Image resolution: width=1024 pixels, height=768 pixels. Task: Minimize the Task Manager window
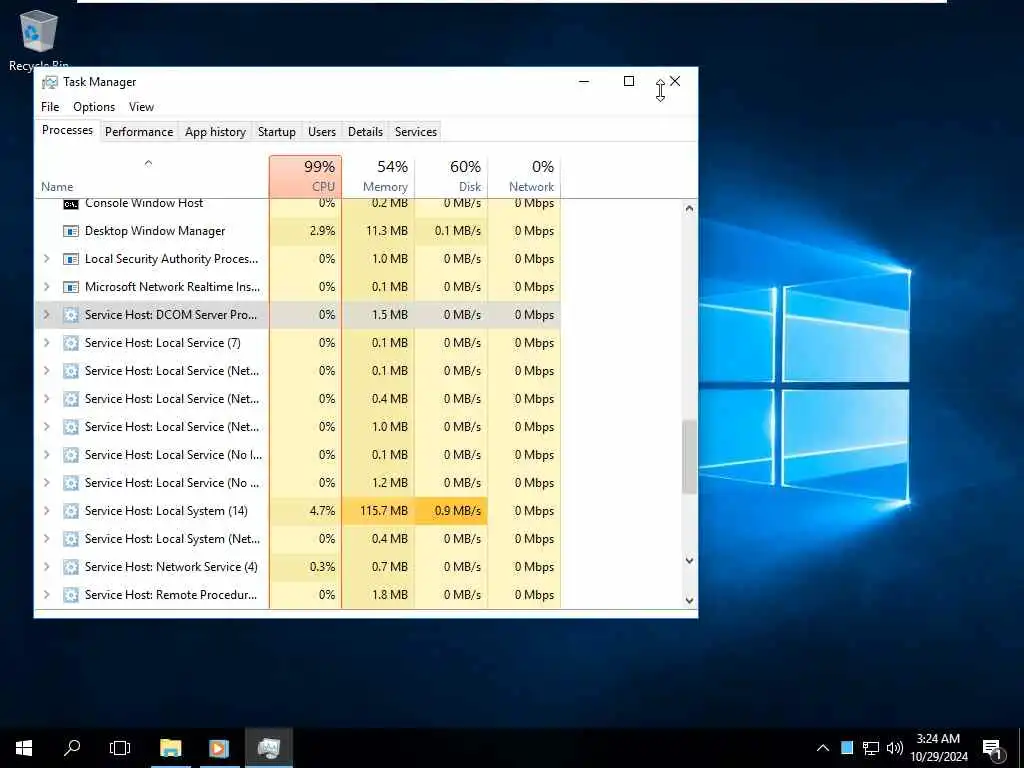(584, 82)
